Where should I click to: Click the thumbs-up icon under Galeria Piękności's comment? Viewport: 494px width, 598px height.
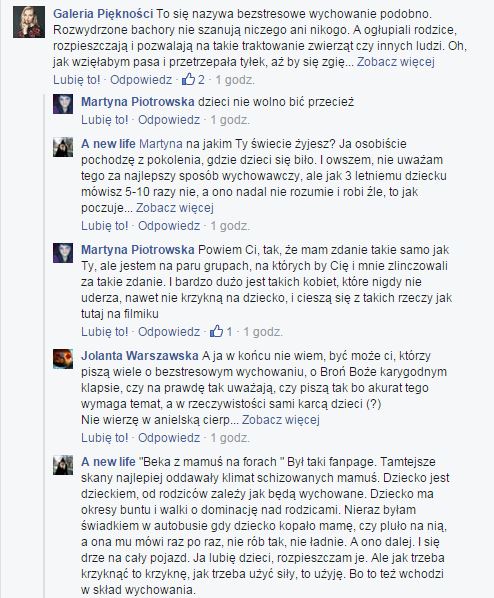pos(188,79)
